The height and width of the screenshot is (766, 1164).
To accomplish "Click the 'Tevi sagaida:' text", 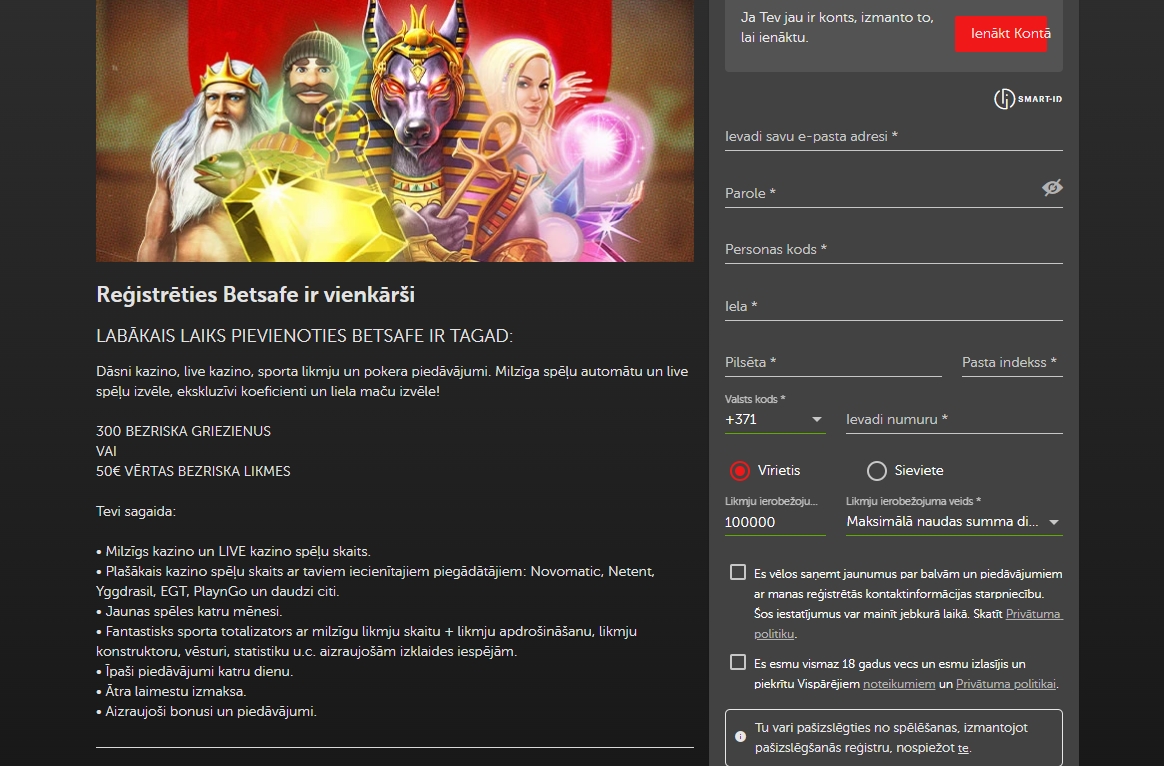I will pos(136,511).
